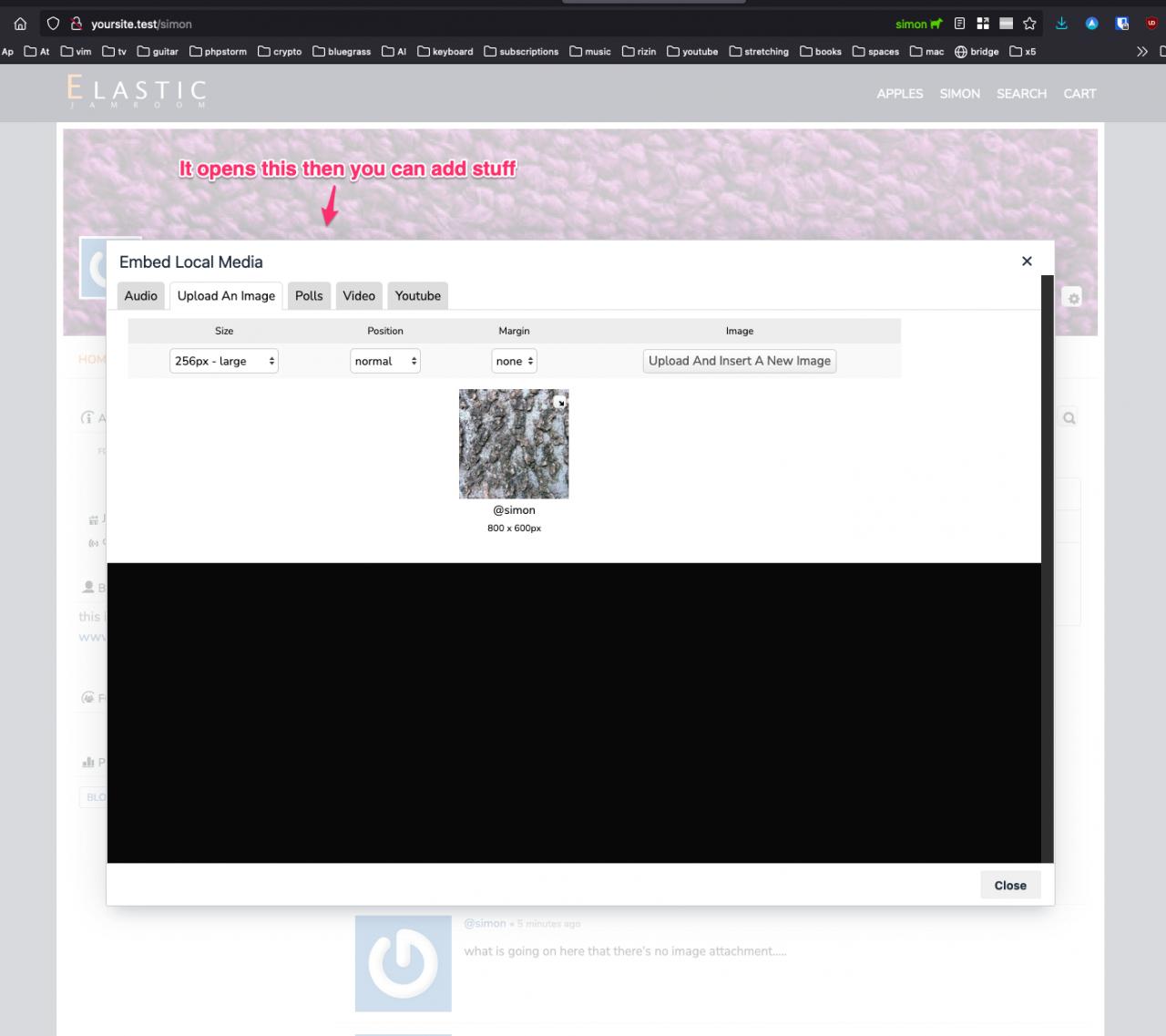Open the Bitwarden extension icon
The width and height of the screenshot is (1166, 1036).
click(1122, 25)
